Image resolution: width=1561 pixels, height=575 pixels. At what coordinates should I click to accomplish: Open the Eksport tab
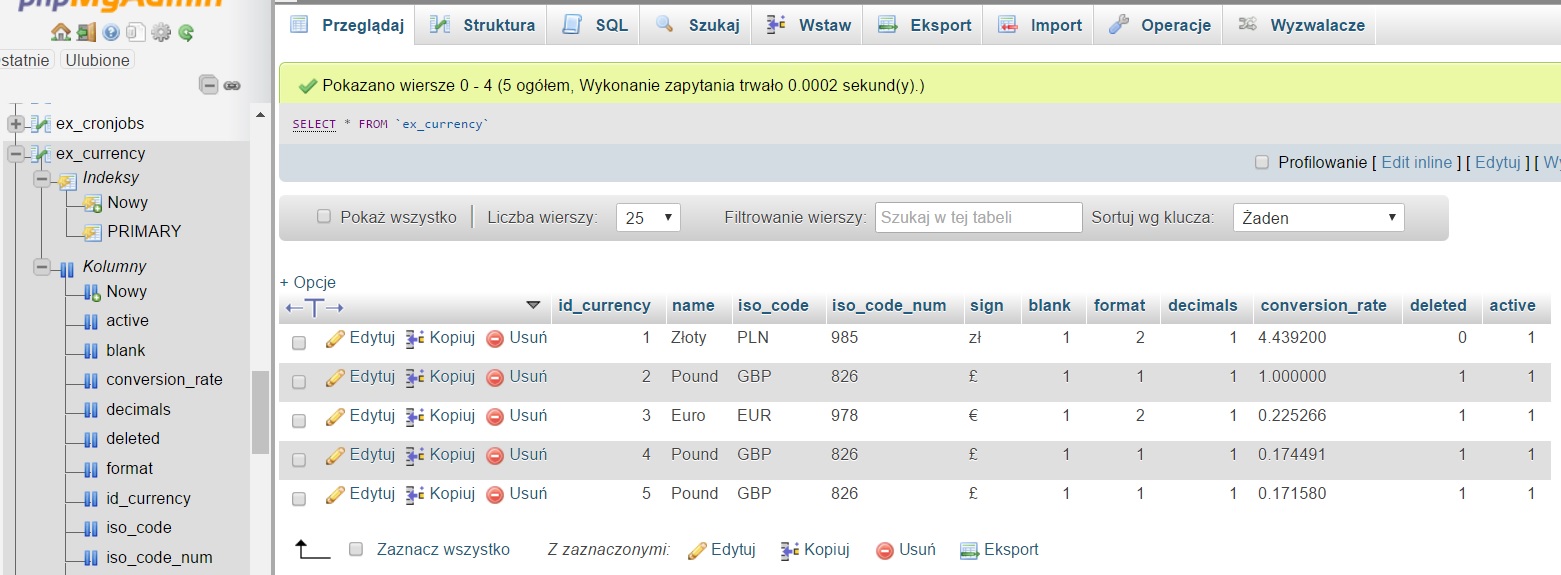pyautogui.click(x=926, y=25)
